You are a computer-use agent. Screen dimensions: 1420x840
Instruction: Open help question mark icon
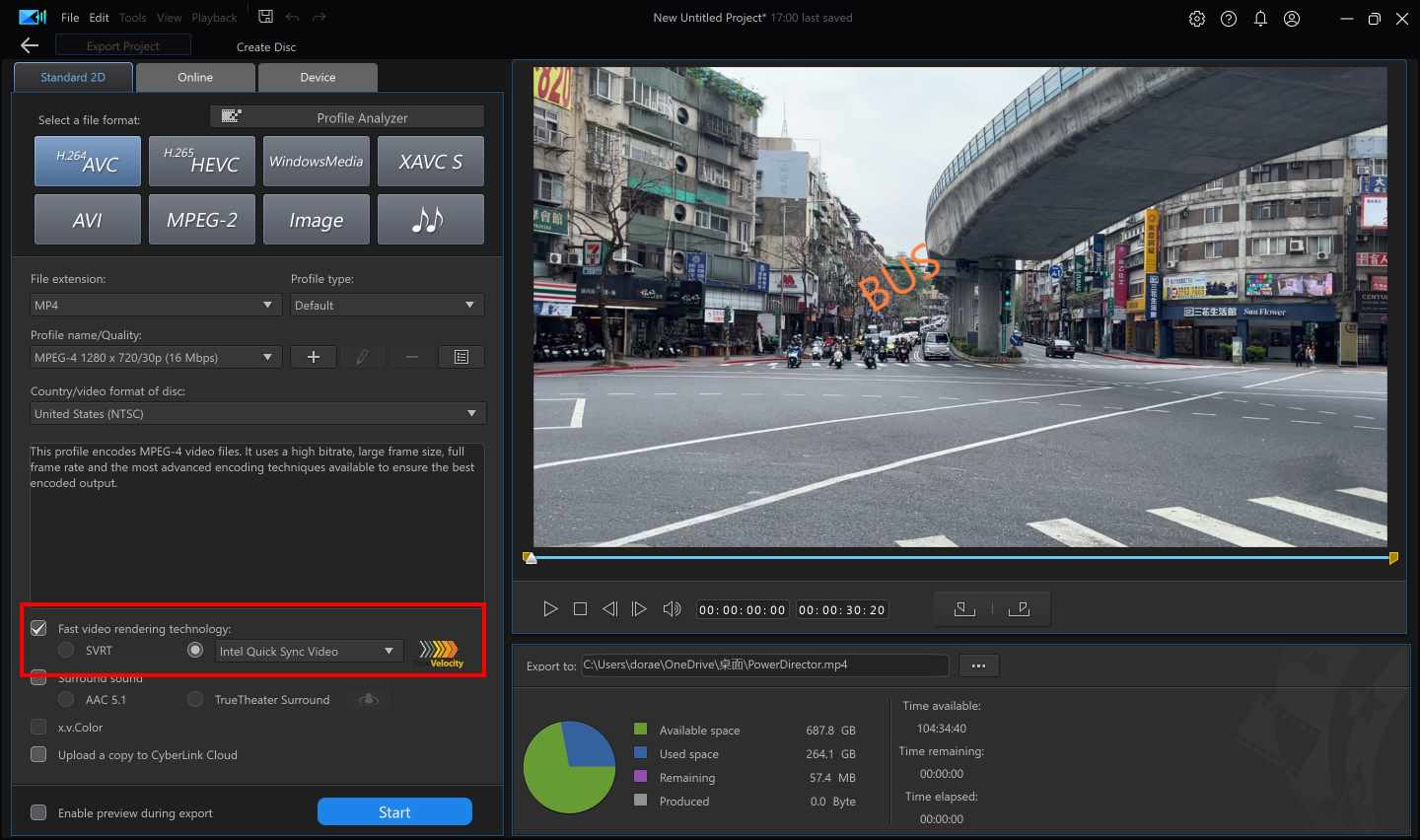[x=1229, y=19]
